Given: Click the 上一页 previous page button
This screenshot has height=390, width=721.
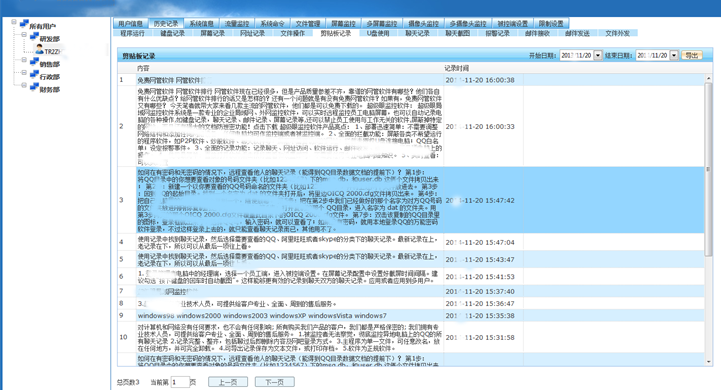Looking at the screenshot, I should [x=228, y=382].
